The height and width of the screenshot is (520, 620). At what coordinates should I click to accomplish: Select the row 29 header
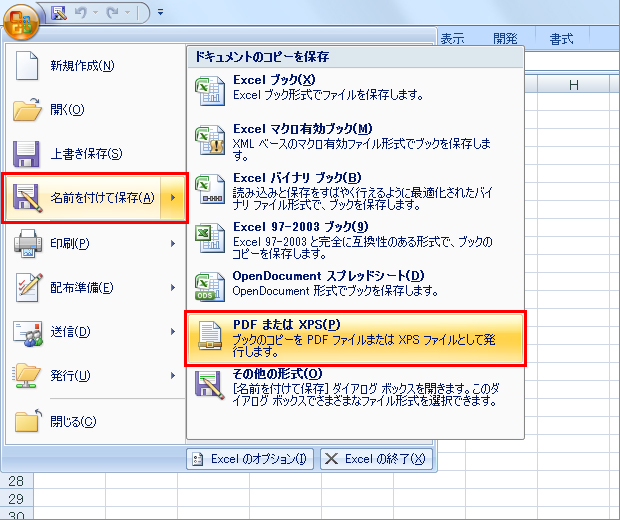[17, 499]
